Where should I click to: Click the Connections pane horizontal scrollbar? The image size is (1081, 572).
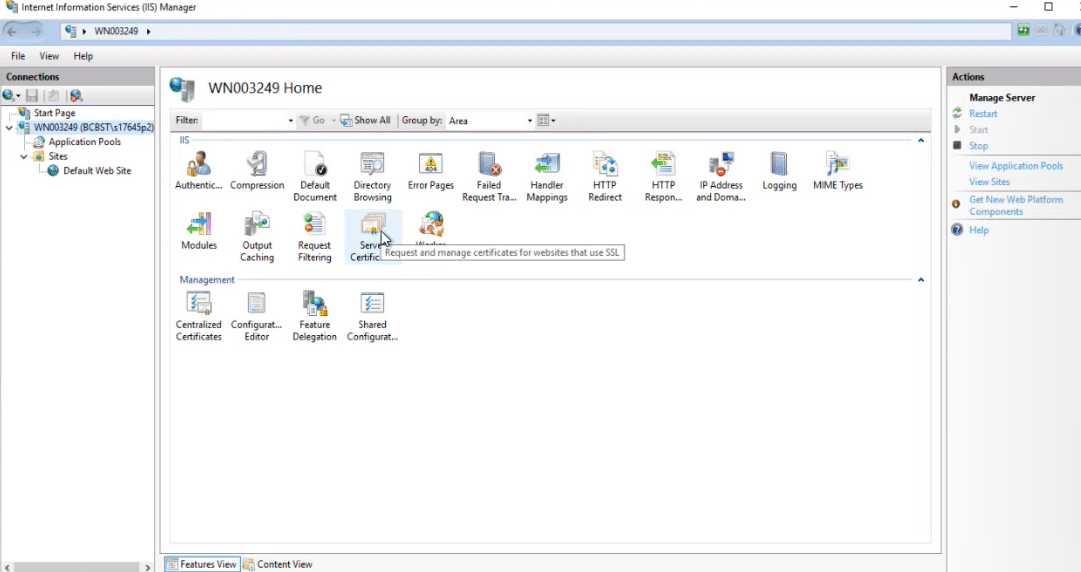pos(77,566)
